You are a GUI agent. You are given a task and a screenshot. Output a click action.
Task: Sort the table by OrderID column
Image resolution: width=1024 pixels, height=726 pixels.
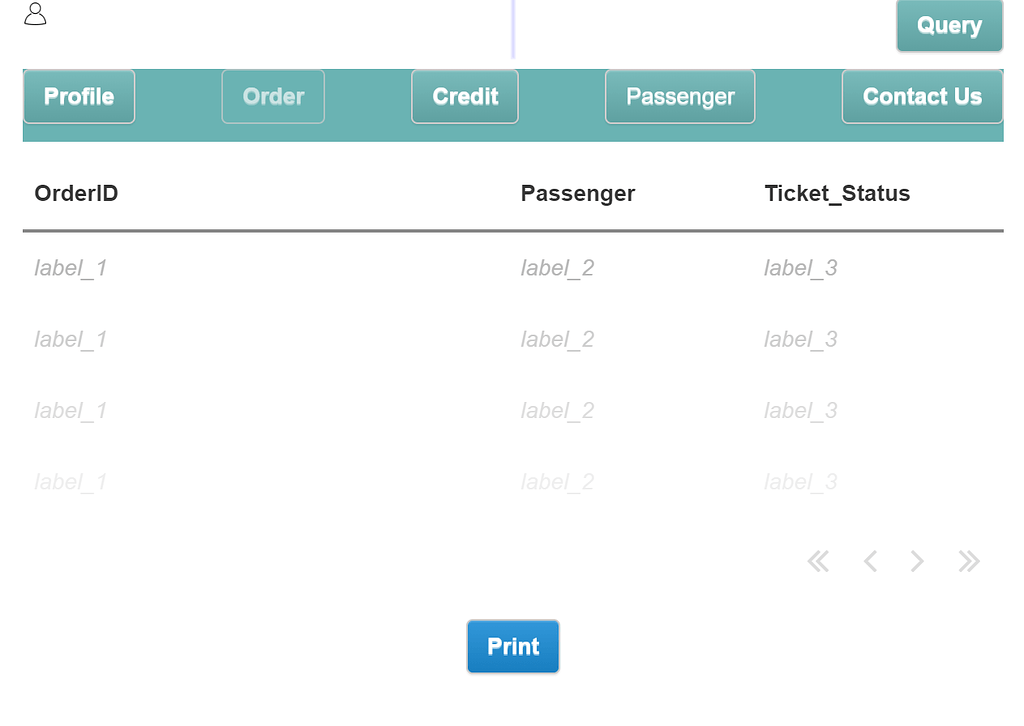[x=76, y=193]
